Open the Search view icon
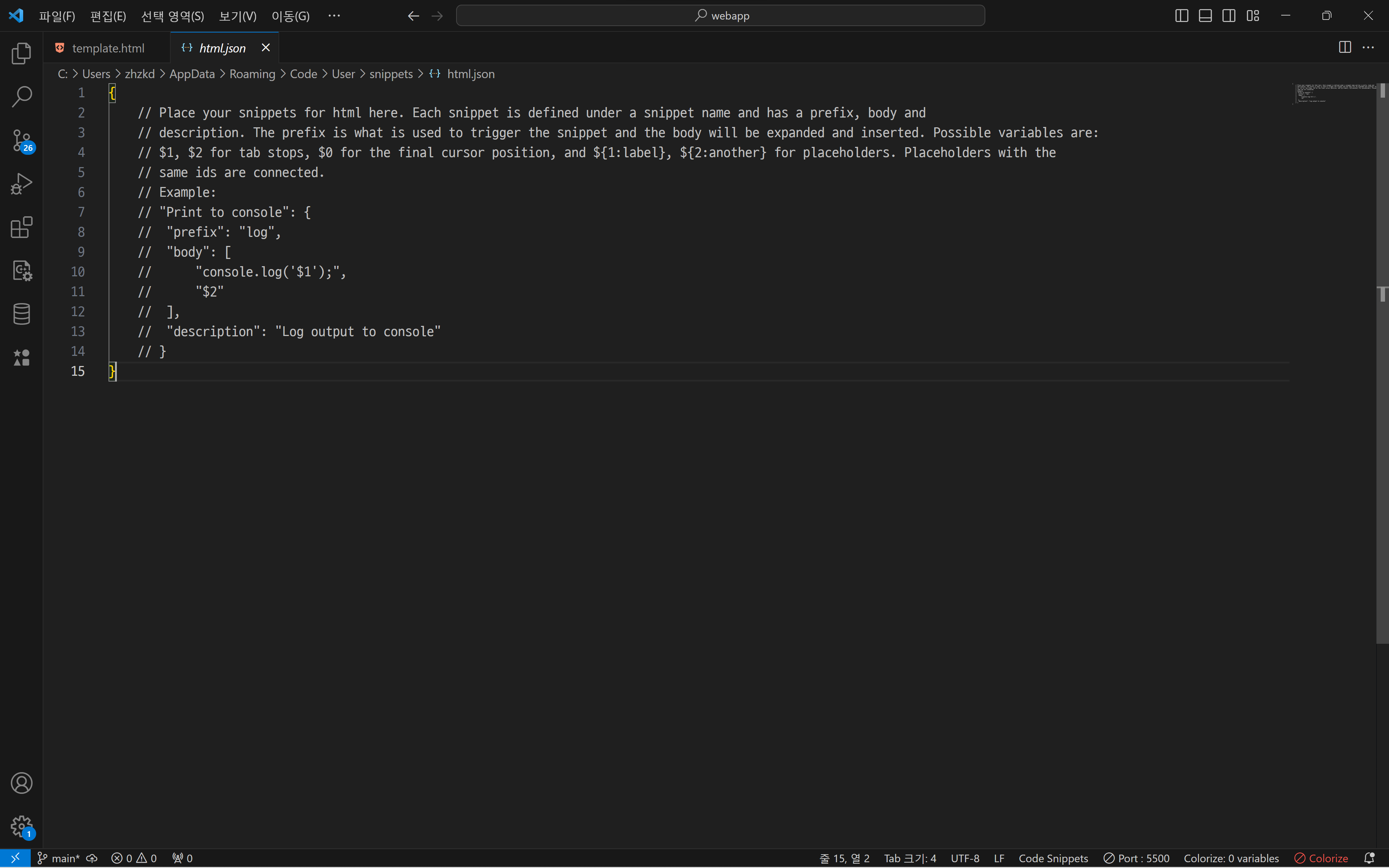Viewport: 1389px width, 868px height. 21,97
